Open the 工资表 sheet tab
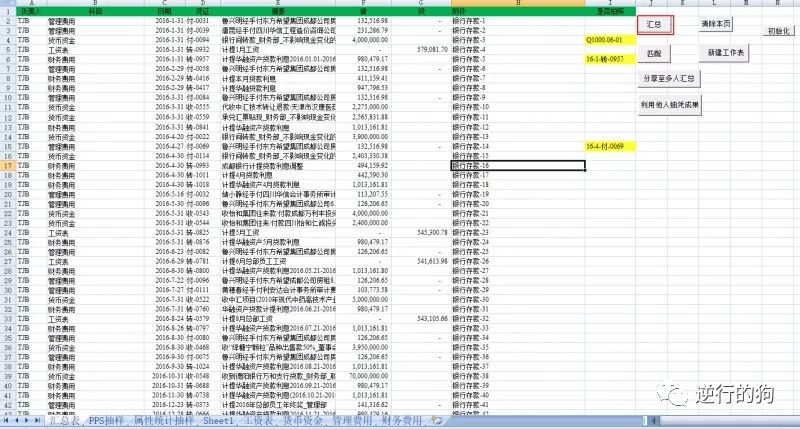 (258, 421)
